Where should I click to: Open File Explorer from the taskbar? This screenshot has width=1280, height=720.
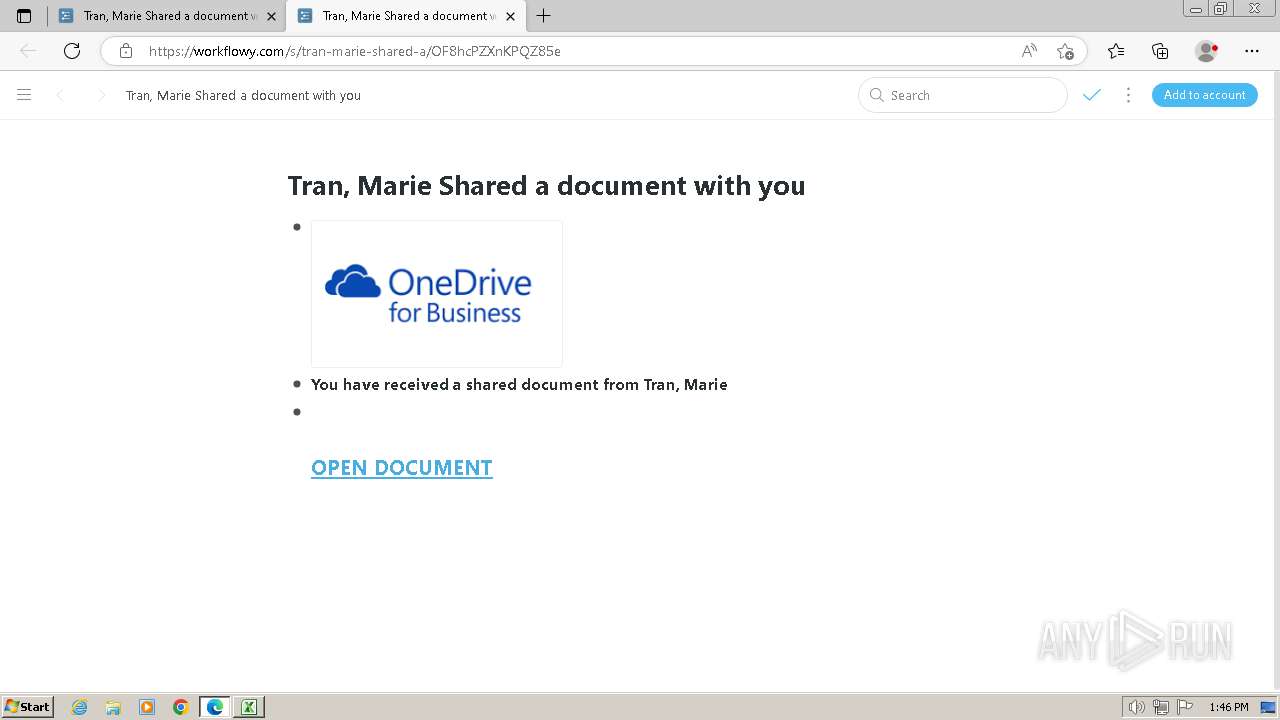click(113, 707)
